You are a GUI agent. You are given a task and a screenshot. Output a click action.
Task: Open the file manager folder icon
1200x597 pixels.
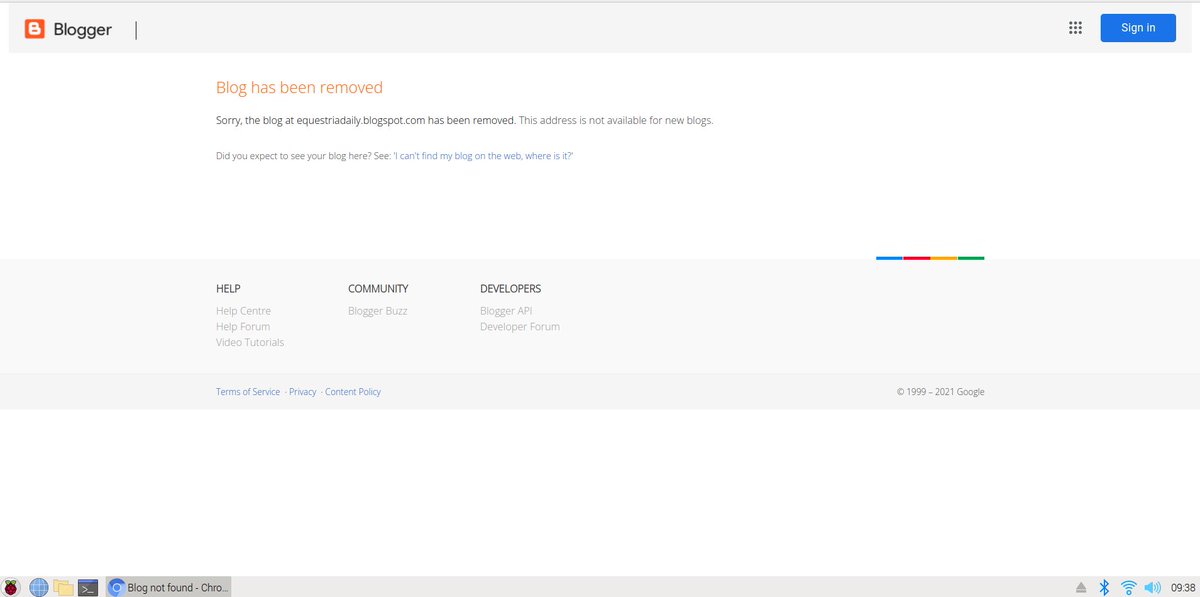pyautogui.click(x=64, y=588)
